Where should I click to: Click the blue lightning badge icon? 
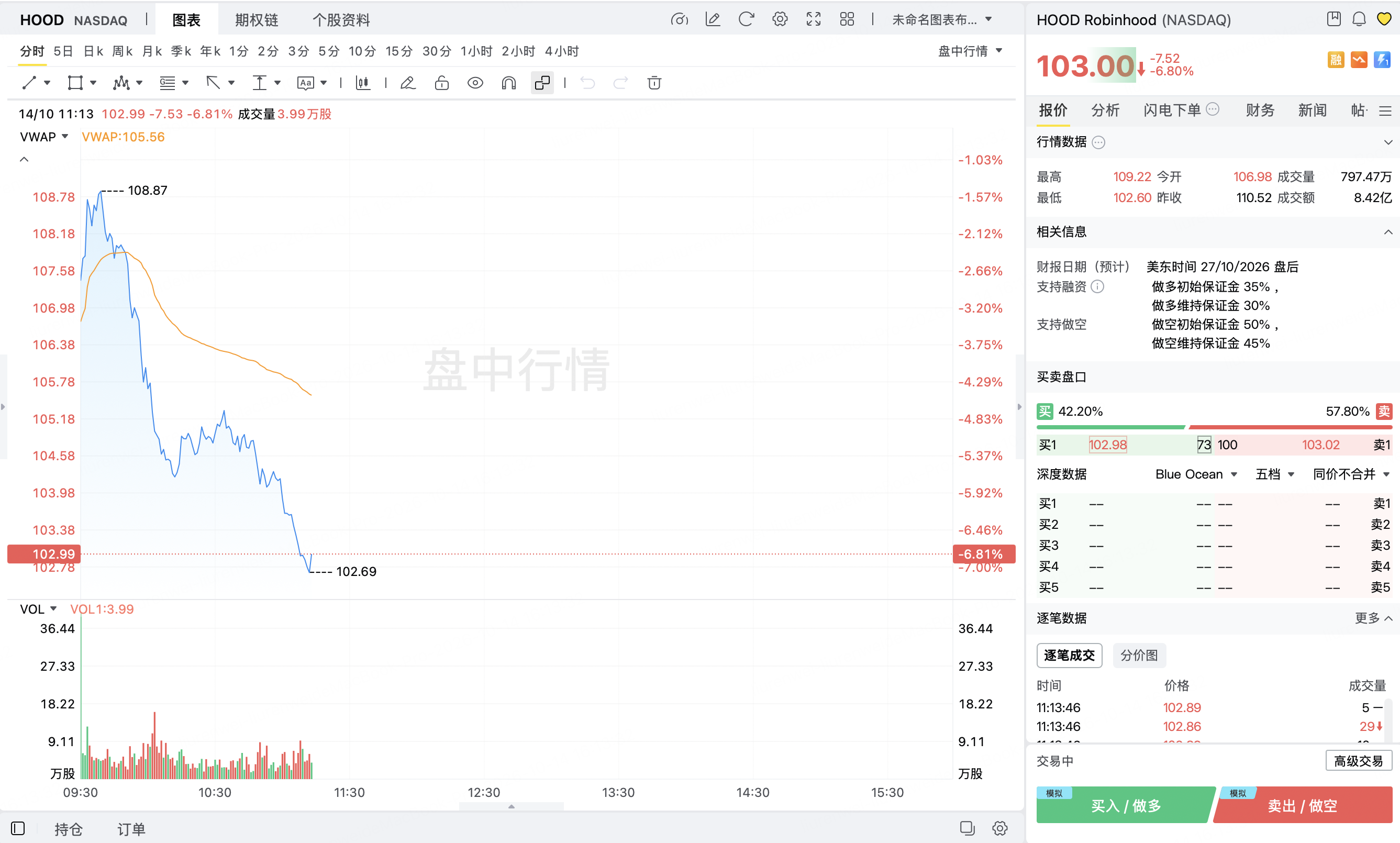[x=1382, y=60]
